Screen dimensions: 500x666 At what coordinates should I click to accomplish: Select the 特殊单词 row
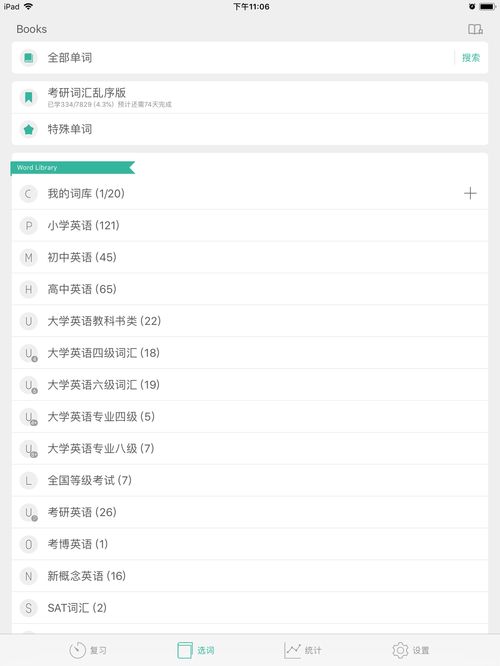point(250,129)
